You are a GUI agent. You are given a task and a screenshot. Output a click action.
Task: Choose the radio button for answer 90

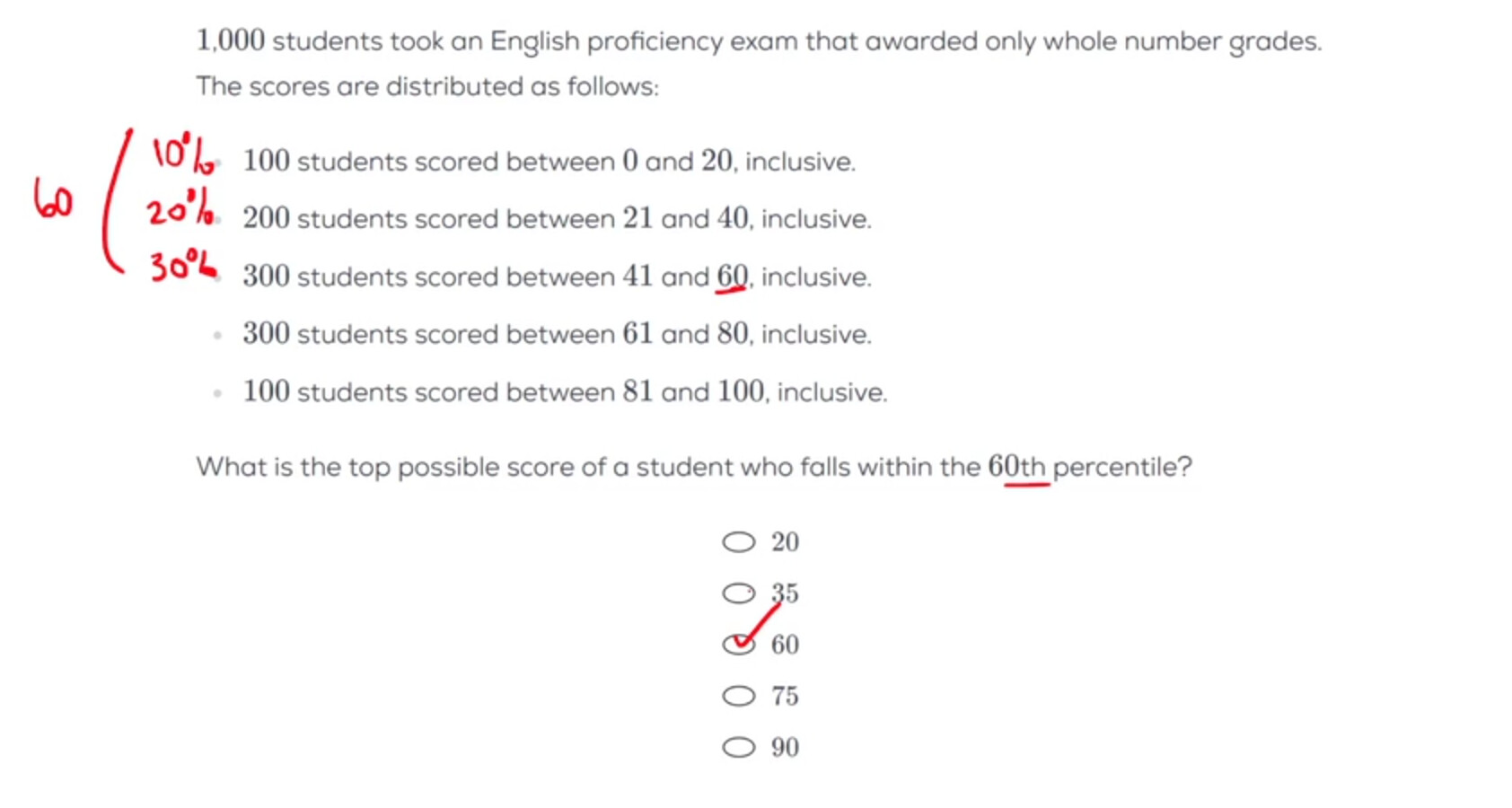coord(739,748)
